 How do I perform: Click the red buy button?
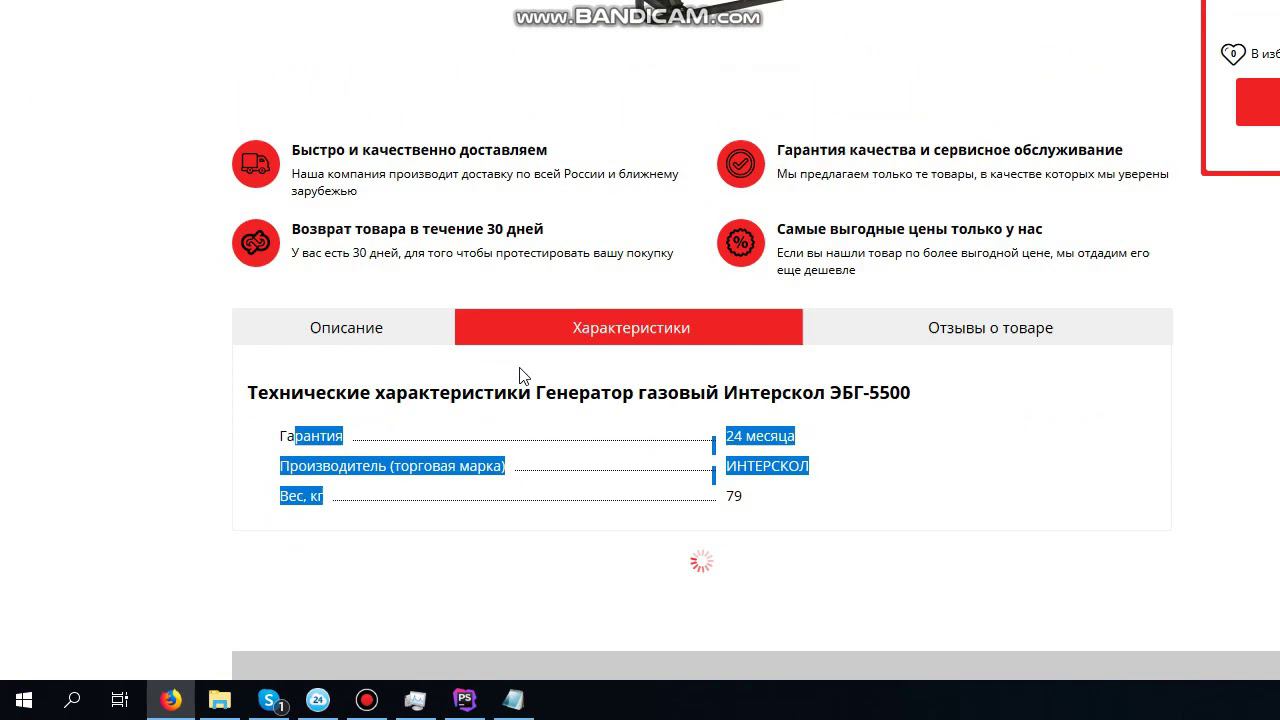point(1258,102)
